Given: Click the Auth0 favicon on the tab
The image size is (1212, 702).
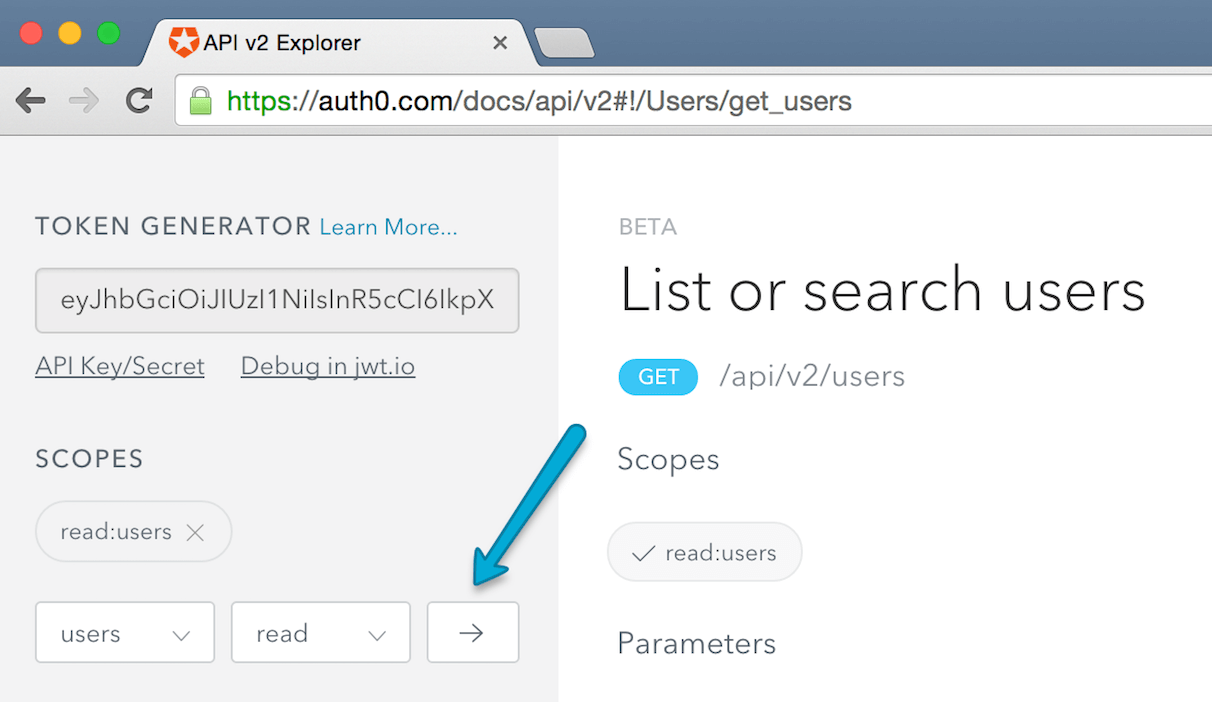Looking at the screenshot, I should (183, 42).
